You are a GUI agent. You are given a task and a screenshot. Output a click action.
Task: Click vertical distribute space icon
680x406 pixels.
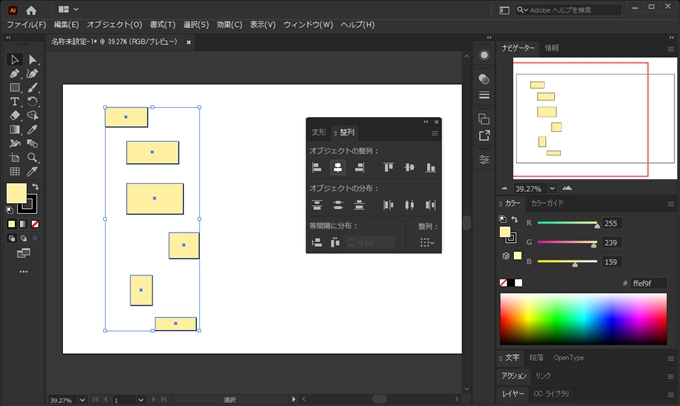point(317,242)
